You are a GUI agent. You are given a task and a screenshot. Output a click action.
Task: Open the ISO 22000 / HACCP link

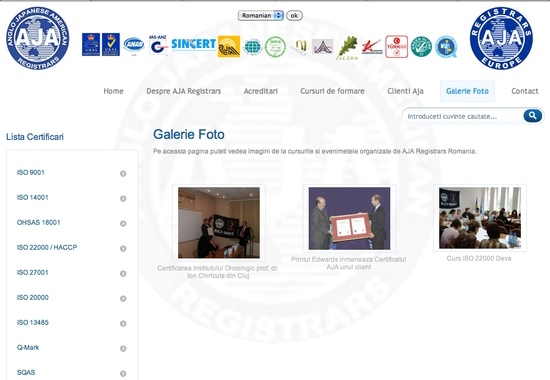47,247
